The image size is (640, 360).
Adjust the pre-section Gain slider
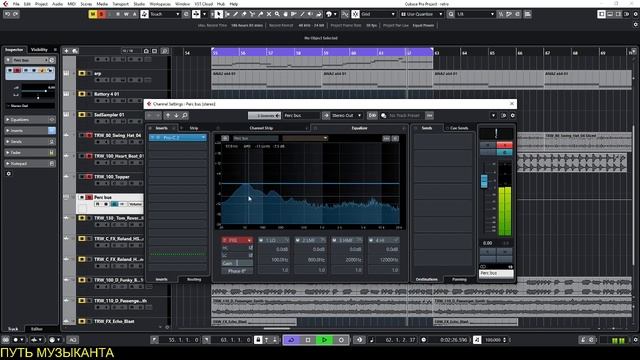pos(237,263)
